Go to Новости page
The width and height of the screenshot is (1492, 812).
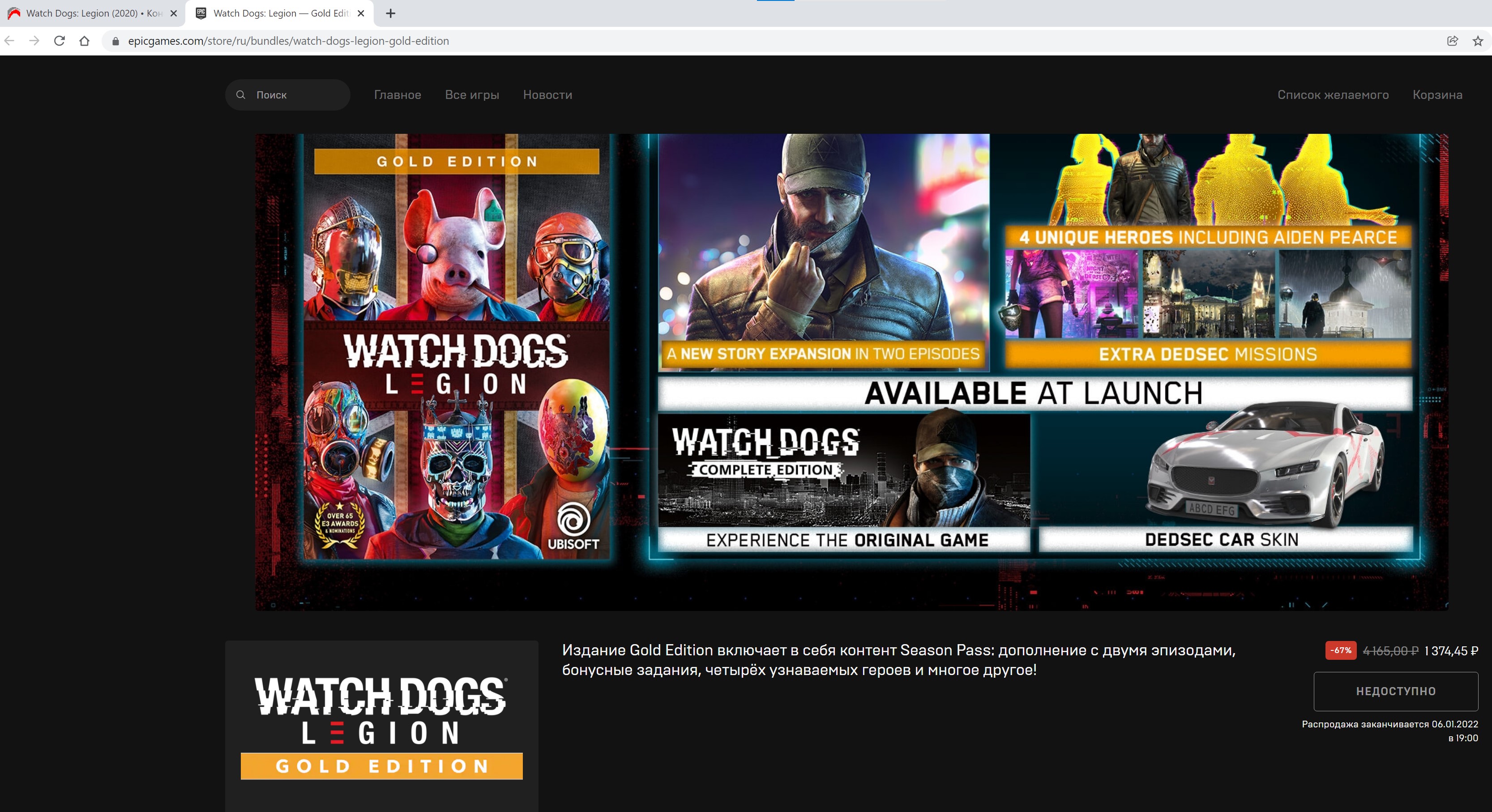[x=547, y=94]
